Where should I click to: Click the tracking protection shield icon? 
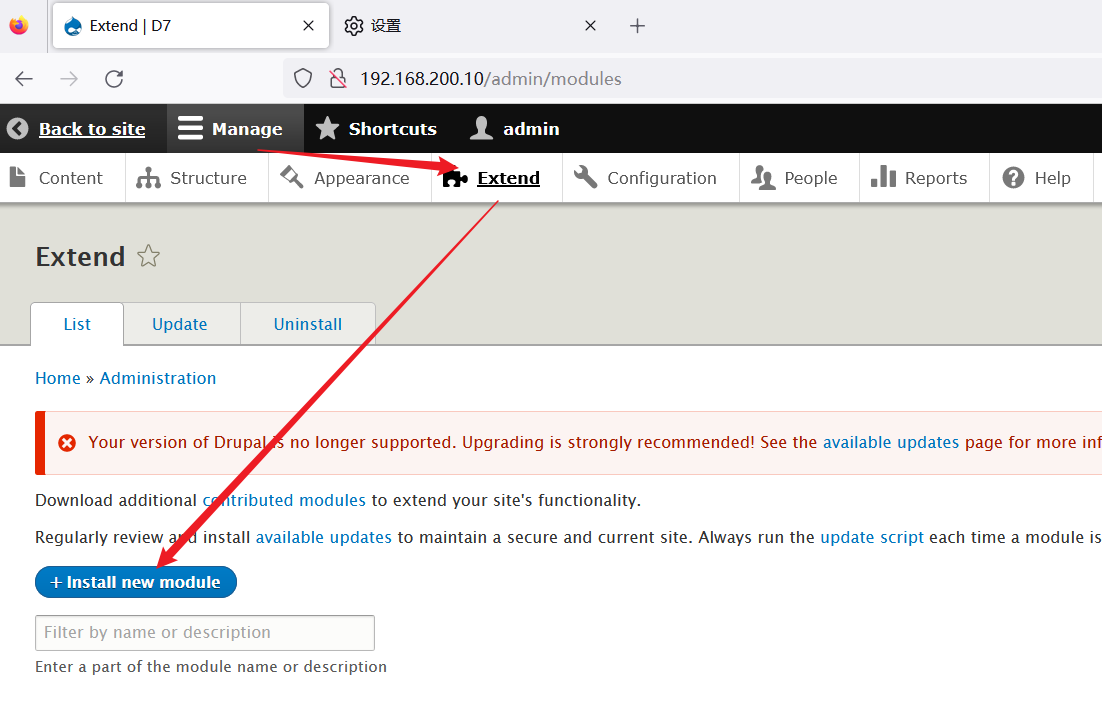pos(303,78)
